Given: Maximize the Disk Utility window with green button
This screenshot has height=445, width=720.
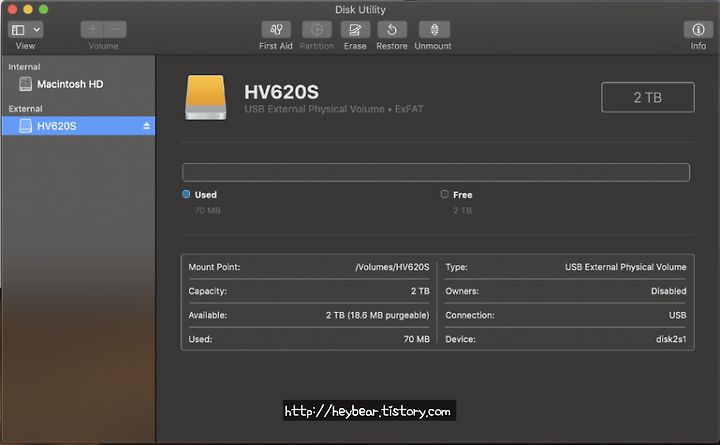Looking at the screenshot, I should click(x=44, y=9).
